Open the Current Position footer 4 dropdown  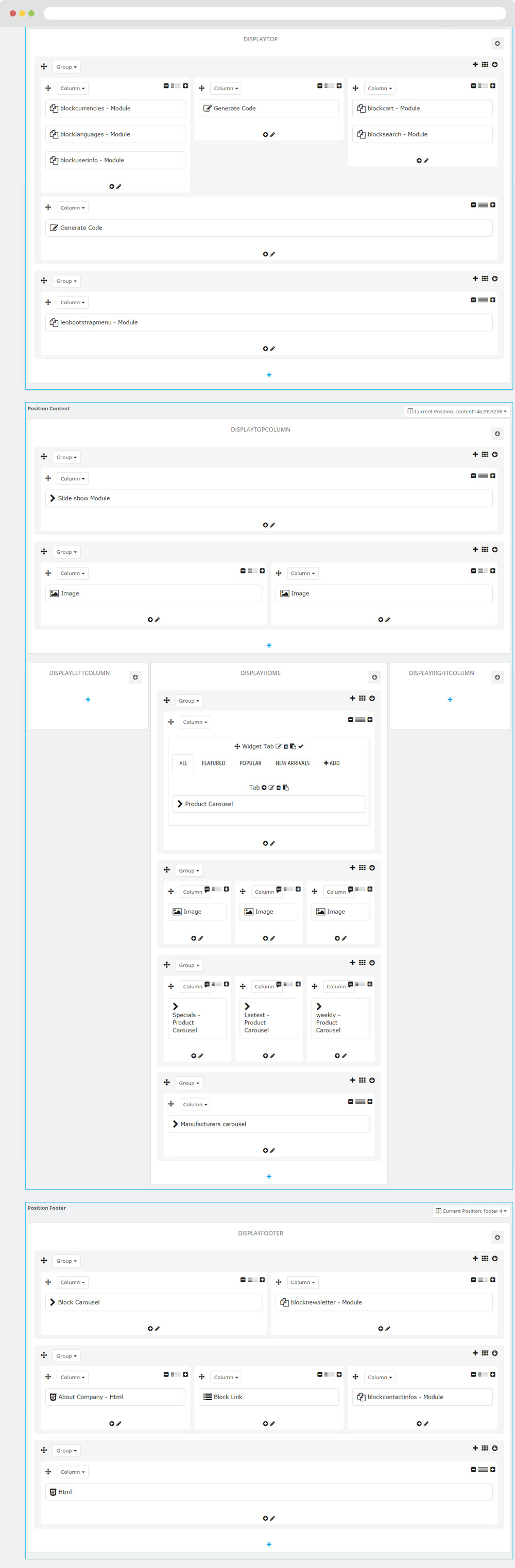tap(471, 1211)
